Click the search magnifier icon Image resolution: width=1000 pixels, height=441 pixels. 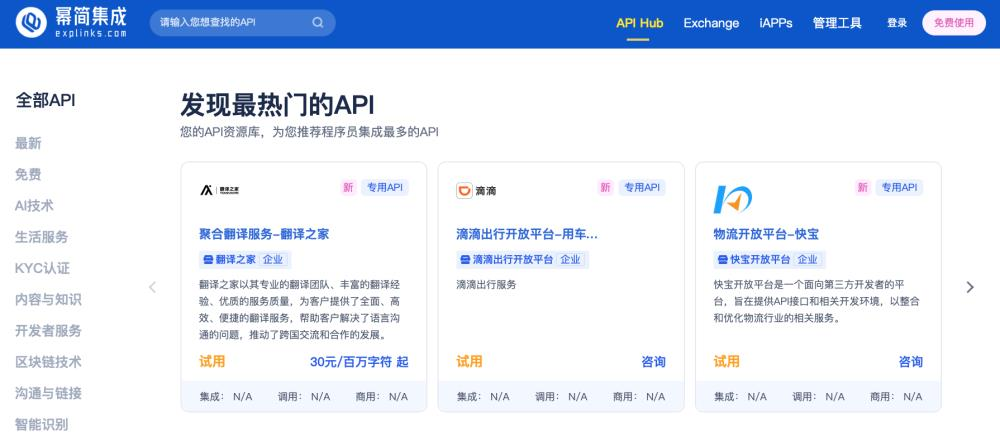pos(318,23)
